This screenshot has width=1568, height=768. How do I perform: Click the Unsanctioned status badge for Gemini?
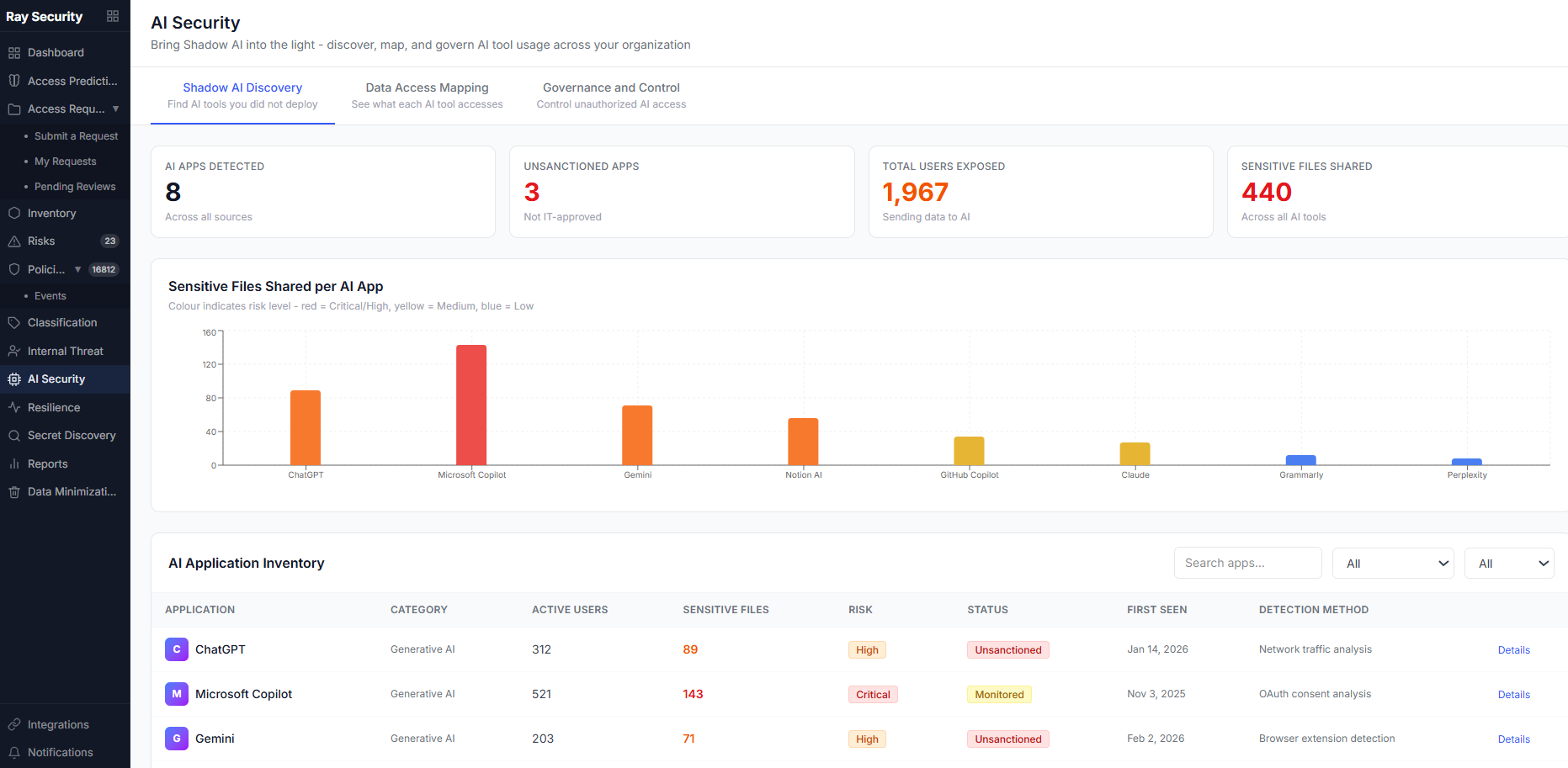(1008, 739)
